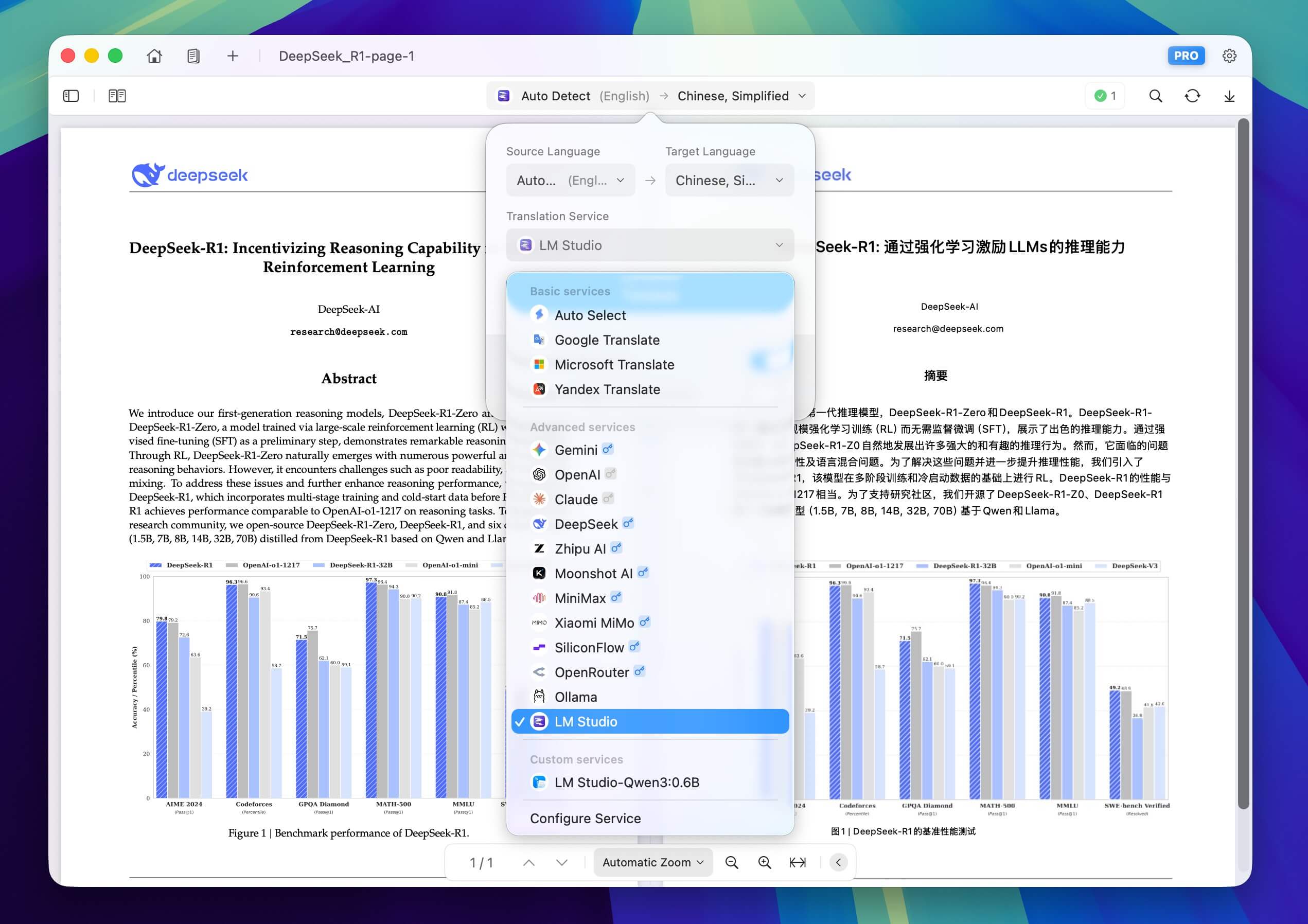Viewport: 1308px width, 924px height.
Task: Select OpenRouter translation service
Action: click(x=650, y=672)
